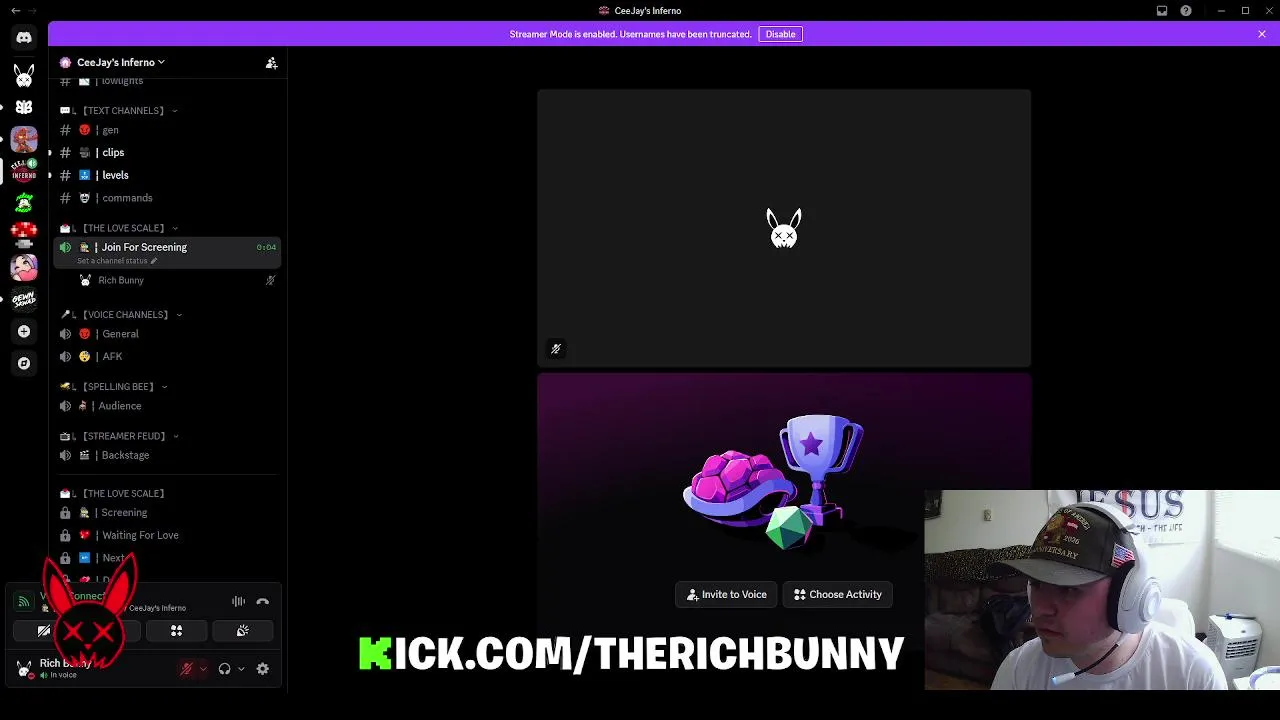Open the green frog server icon

24,202
